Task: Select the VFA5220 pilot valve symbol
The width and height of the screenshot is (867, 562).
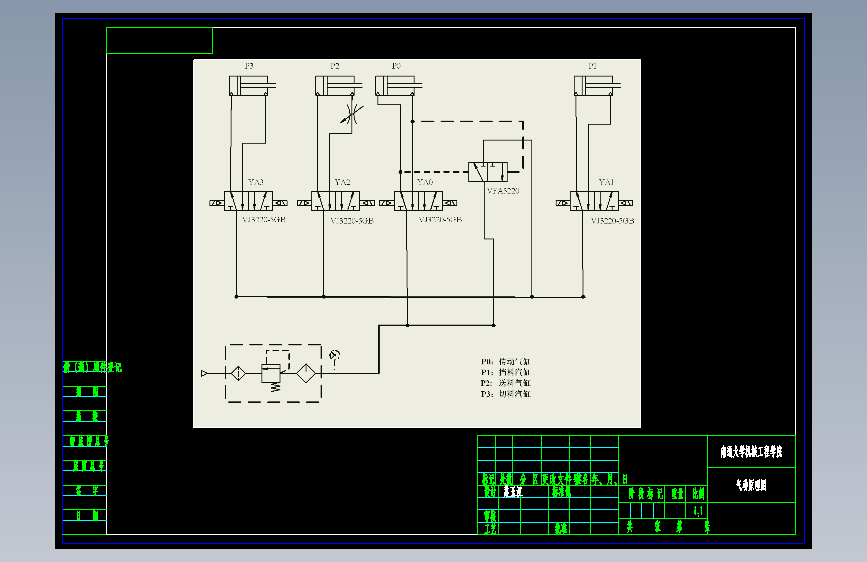Action: click(488, 172)
